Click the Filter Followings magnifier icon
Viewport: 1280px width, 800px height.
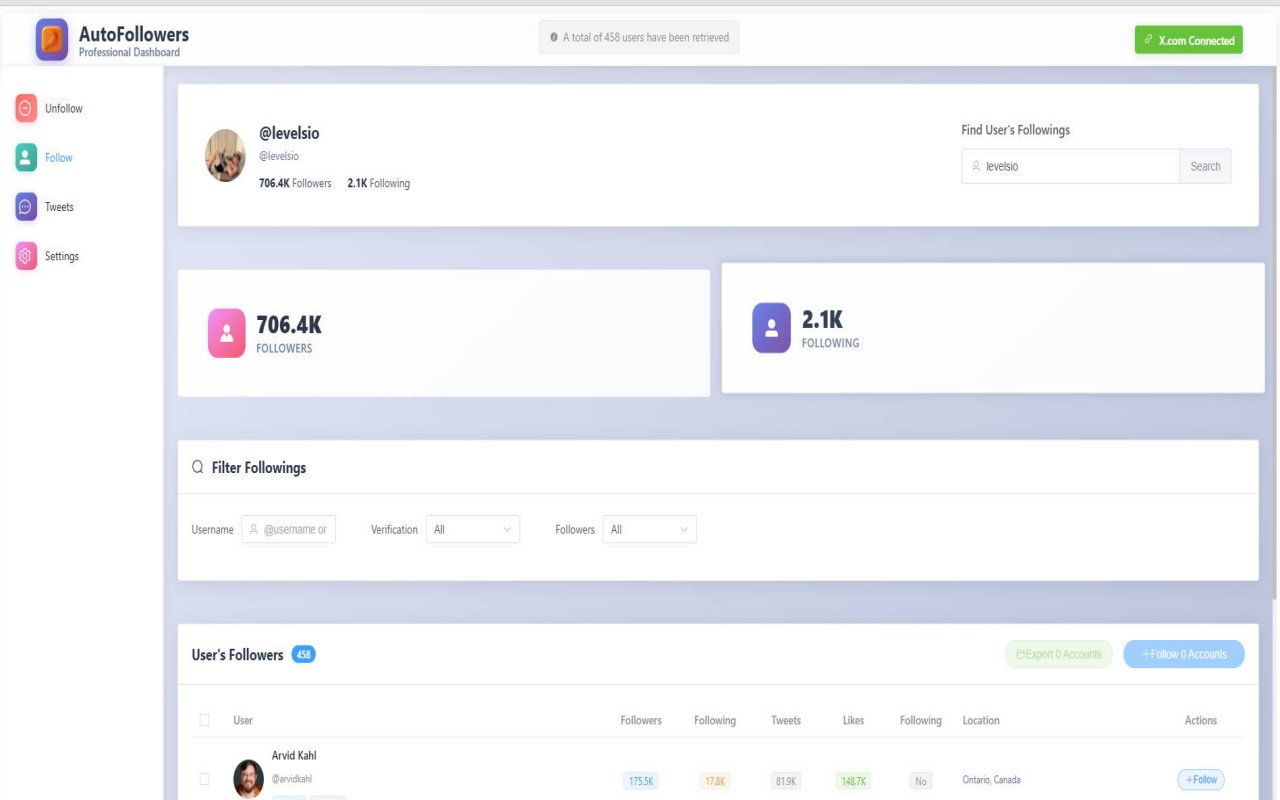pyautogui.click(x=198, y=467)
